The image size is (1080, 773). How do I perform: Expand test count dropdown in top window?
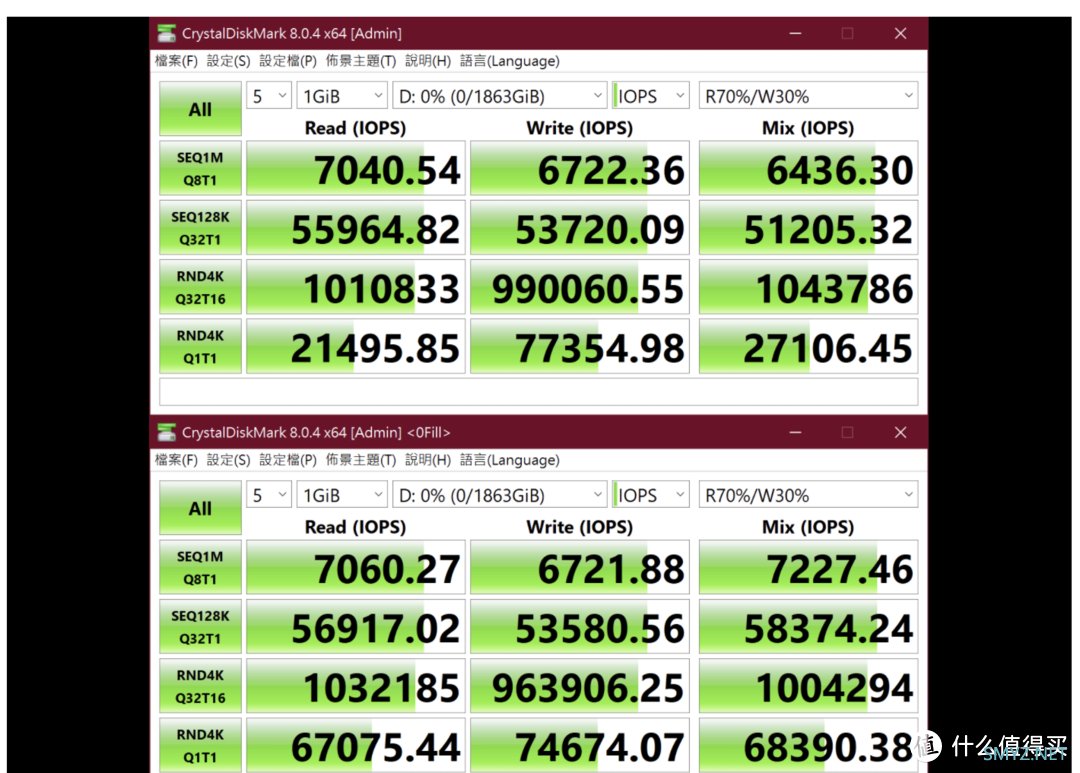[269, 96]
